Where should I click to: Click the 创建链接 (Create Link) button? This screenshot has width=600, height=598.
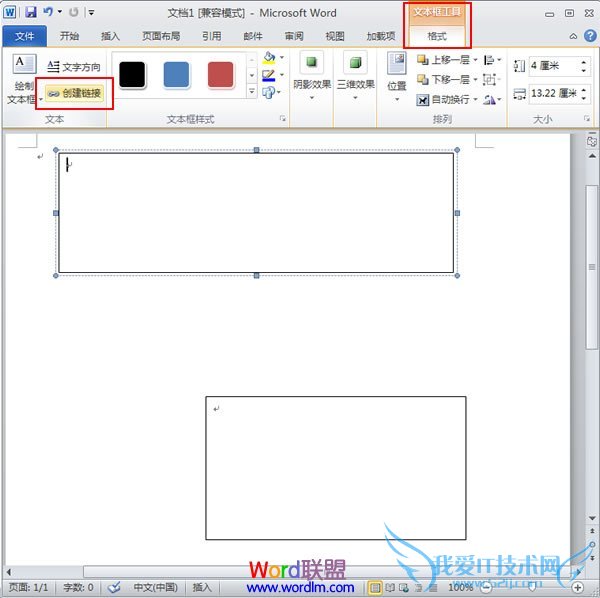74,93
